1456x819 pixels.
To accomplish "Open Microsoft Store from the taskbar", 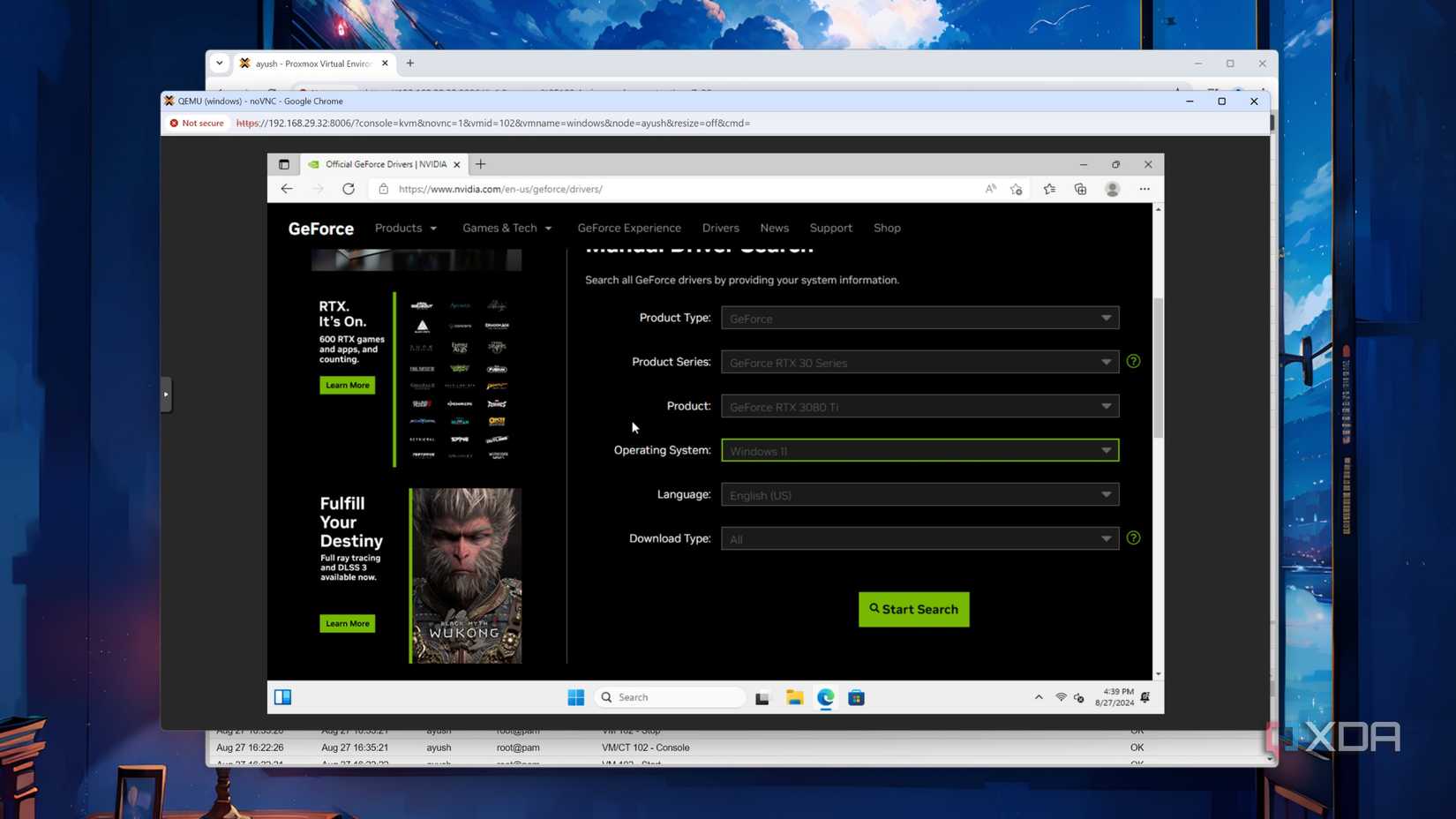I will [856, 698].
